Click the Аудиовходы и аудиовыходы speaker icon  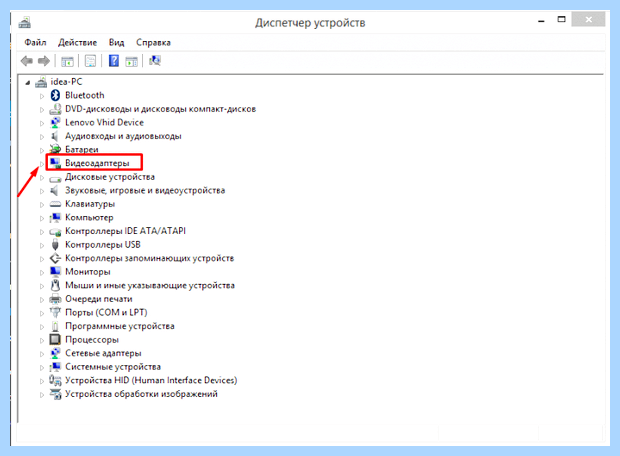click(x=55, y=136)
